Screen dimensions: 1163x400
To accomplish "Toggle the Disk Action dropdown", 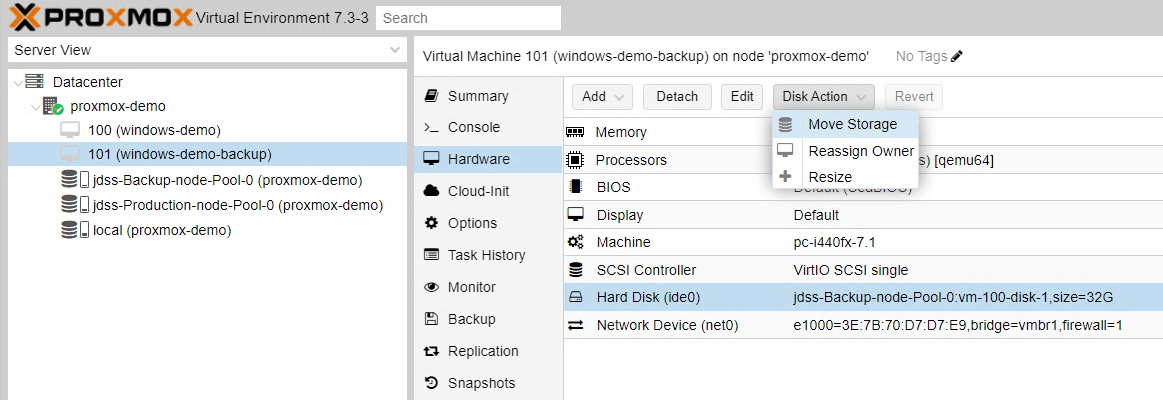I will point(823,96).
